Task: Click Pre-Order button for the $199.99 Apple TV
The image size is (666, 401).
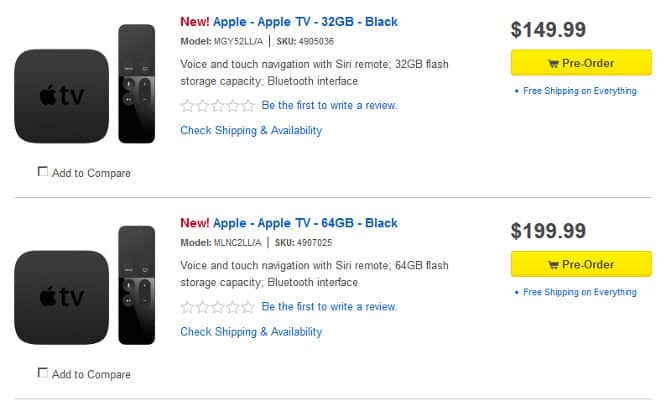Action: point(573,264)
